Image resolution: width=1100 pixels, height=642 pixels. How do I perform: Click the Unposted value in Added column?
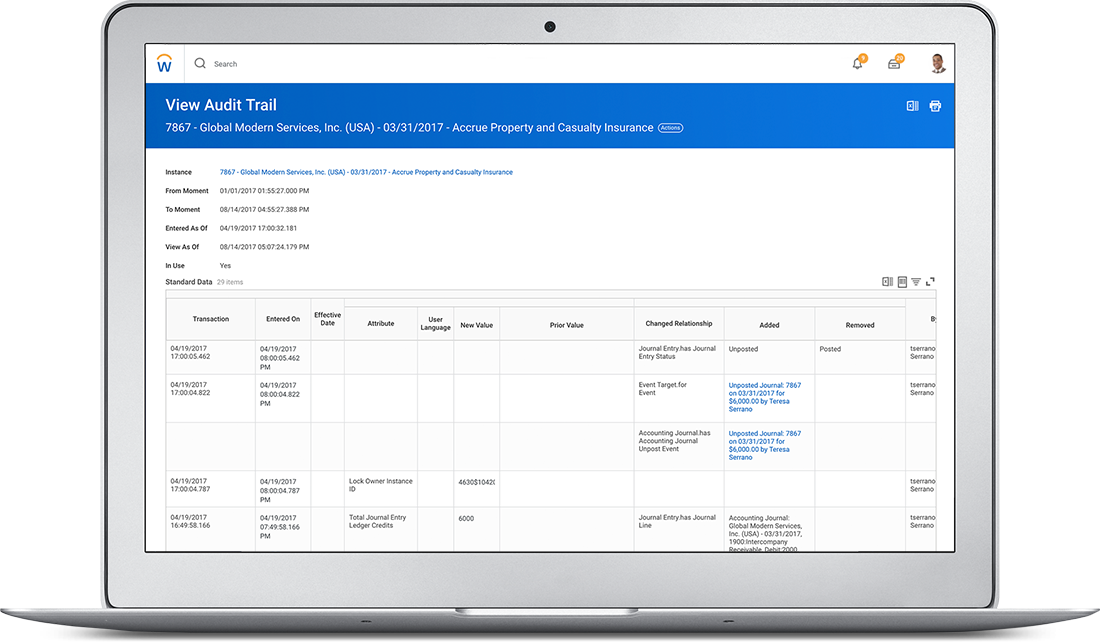(x=743, y=349)
